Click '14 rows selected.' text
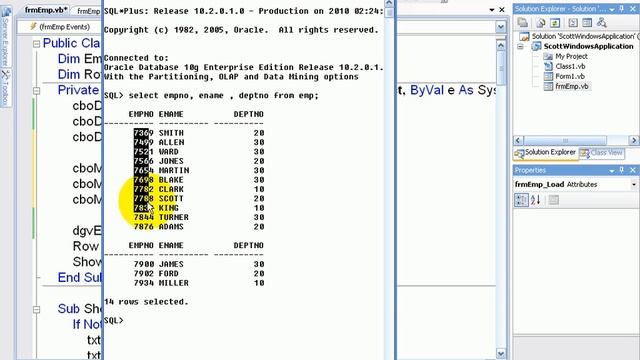The image size is (640, 360). 146,302
